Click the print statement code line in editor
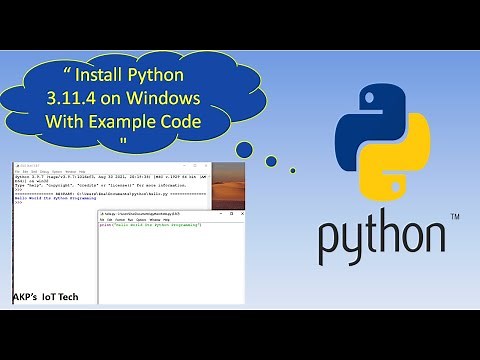Image resolution: width=480 pixels, height=360 pixels. [151, 225]
